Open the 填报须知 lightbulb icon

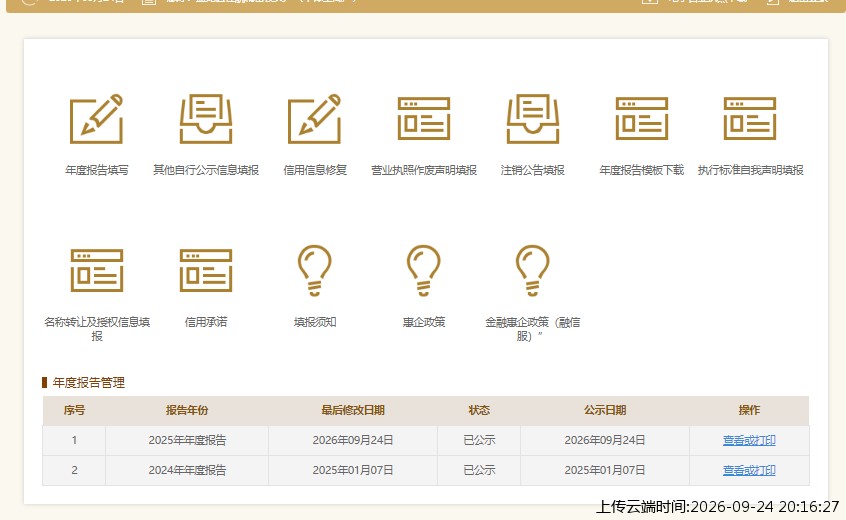[315, 270]
